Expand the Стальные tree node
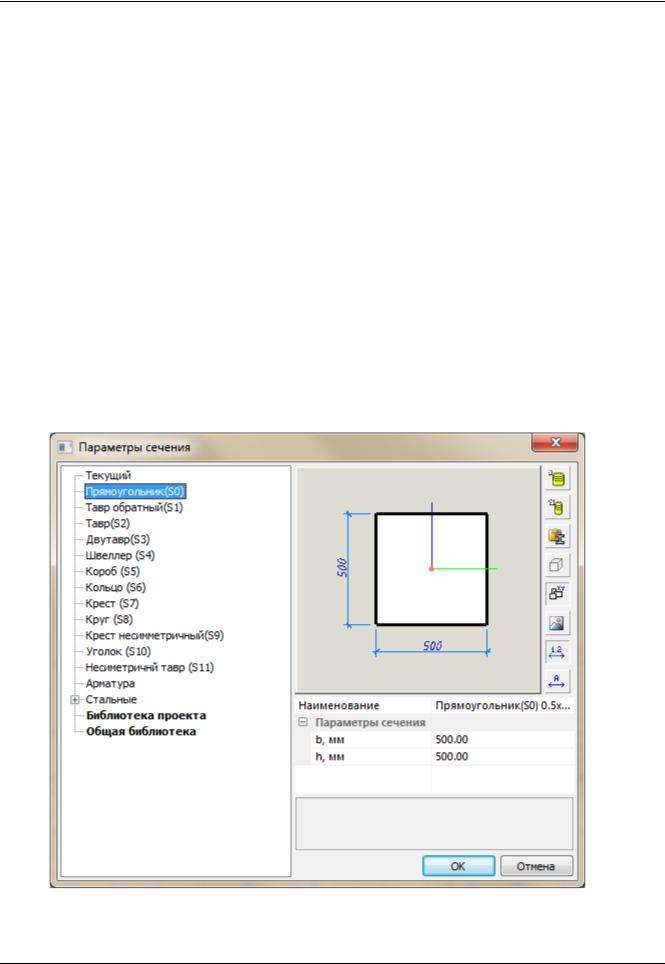Viewport: 665px width, 964px height. pos(76,700)
